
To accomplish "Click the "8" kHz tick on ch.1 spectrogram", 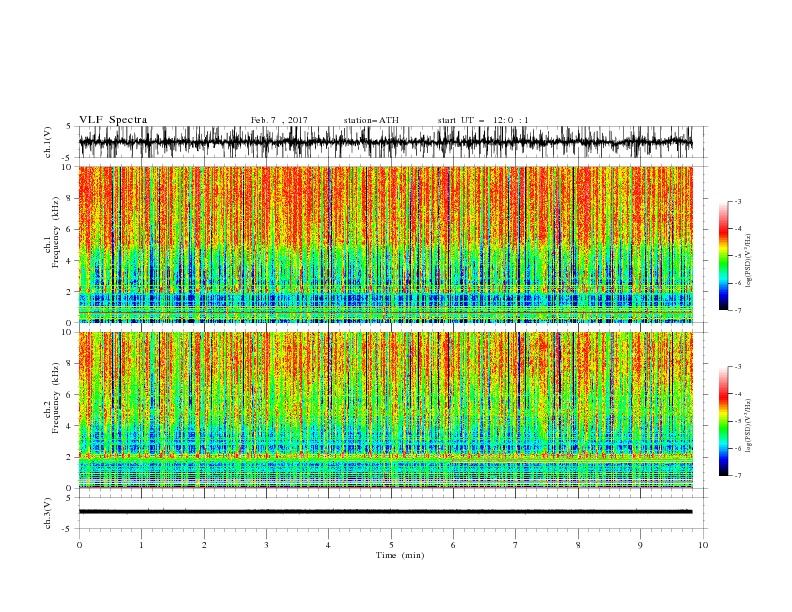I will pos(69,198).
